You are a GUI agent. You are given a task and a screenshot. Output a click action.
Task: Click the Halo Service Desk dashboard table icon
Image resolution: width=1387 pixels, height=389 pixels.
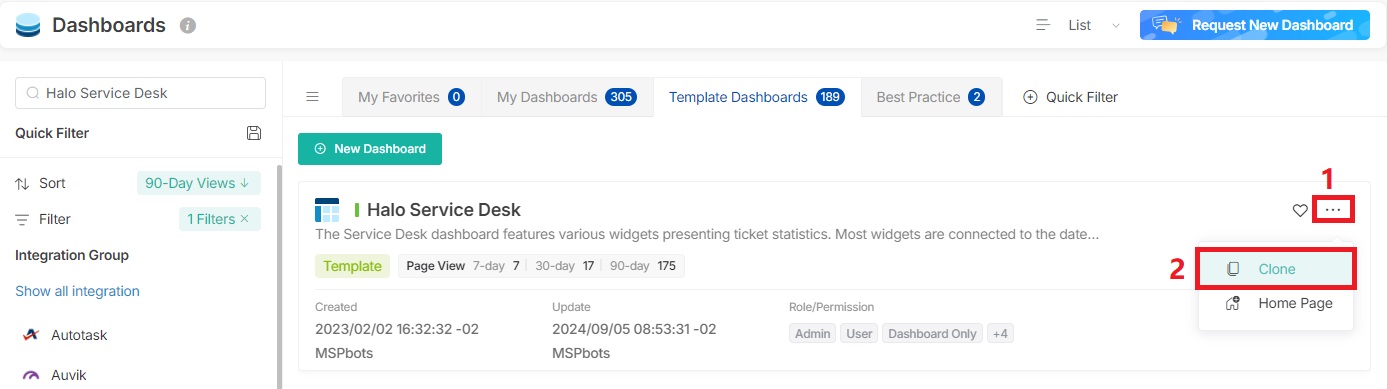coord(327,210)
